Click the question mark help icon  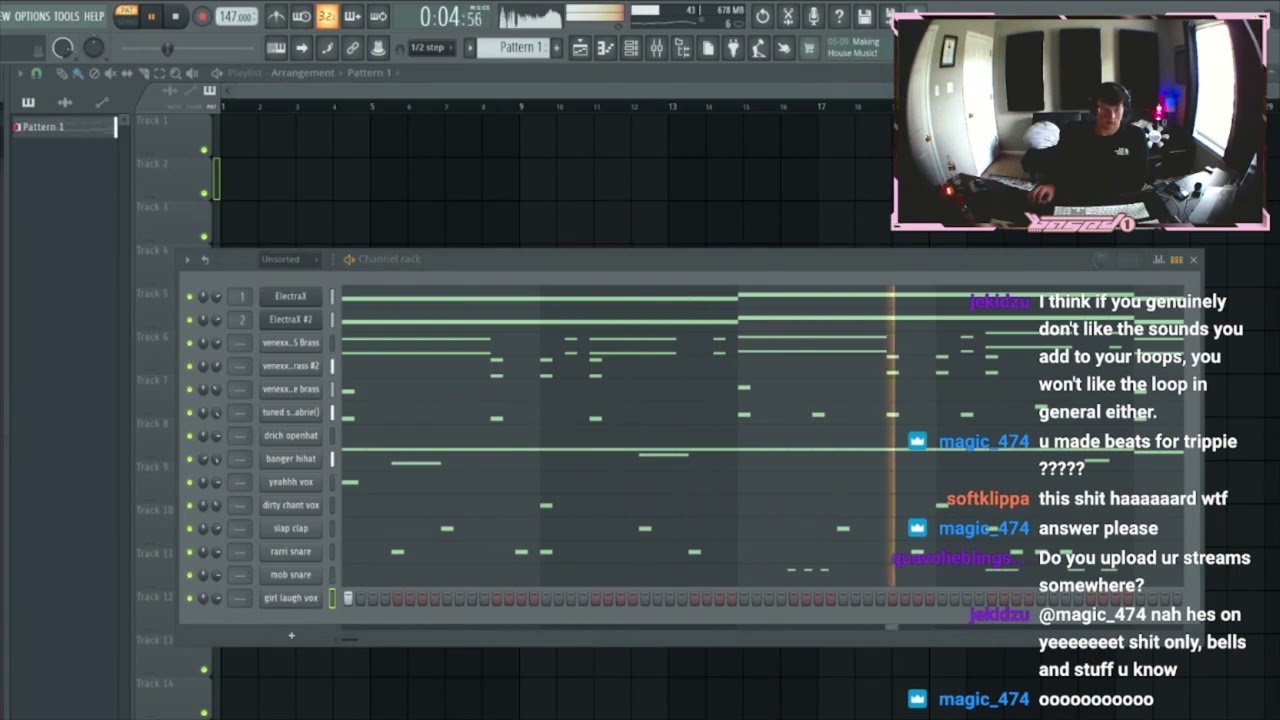839,16
